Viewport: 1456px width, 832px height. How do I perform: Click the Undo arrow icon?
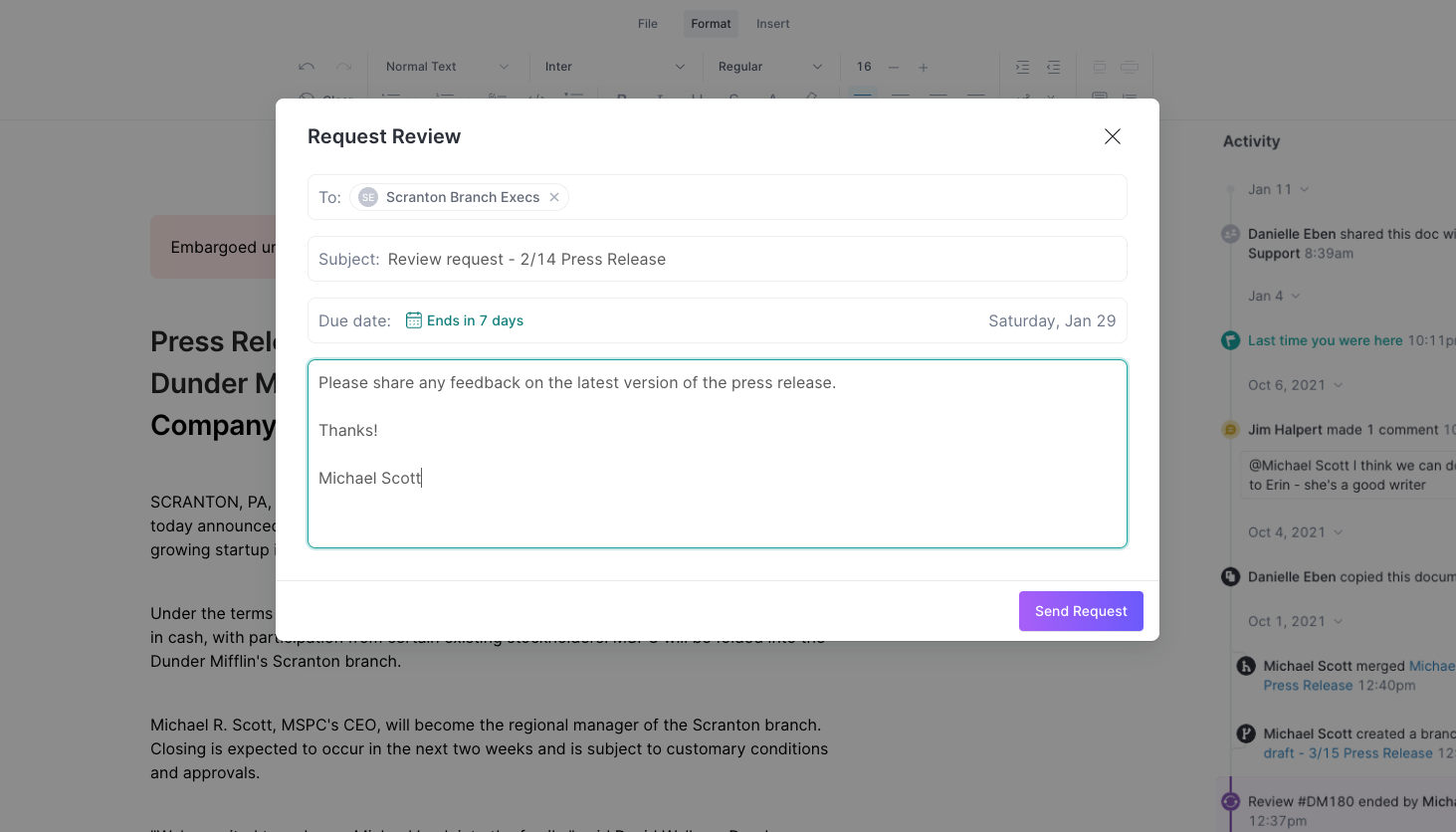point(306,66)
